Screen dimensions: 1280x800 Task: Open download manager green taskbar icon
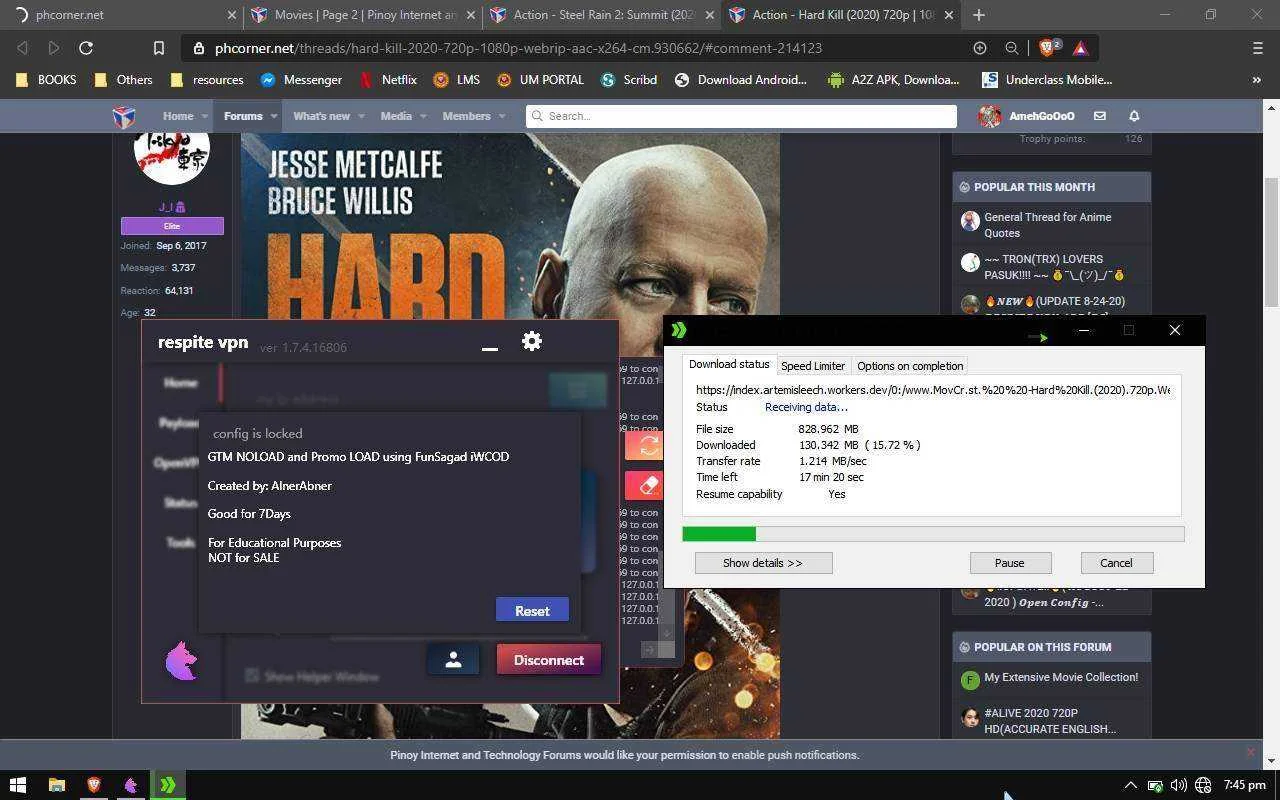(168, 785)
